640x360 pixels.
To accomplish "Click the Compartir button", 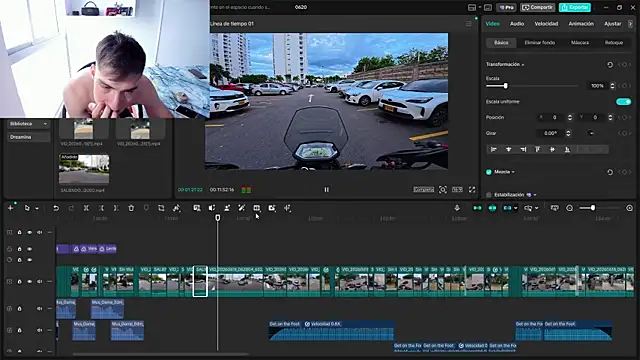I will click(537, 7).
